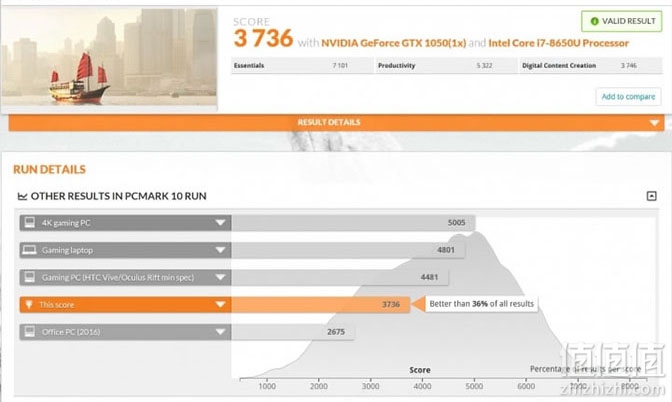This screenshot has width=672, height=402.
Task: Click the chart icon beside Other Results heading
Action: pos(22,196)
